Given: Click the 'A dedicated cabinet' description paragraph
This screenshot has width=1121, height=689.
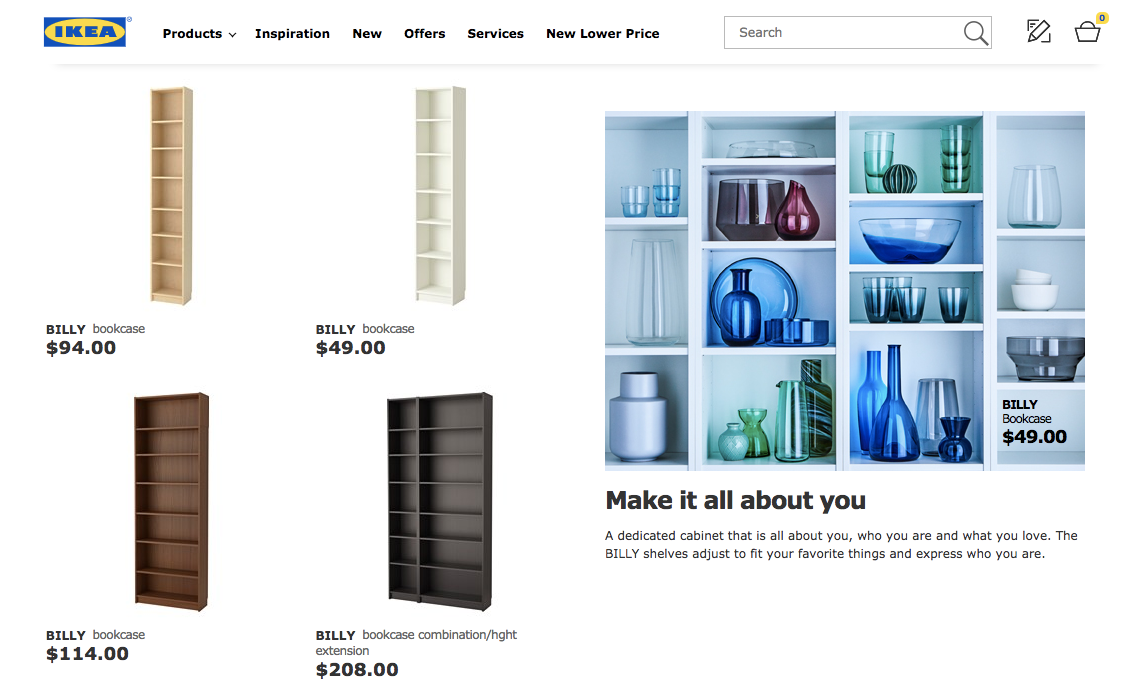Looking at the screenshot, I should [x=841, y=545].
